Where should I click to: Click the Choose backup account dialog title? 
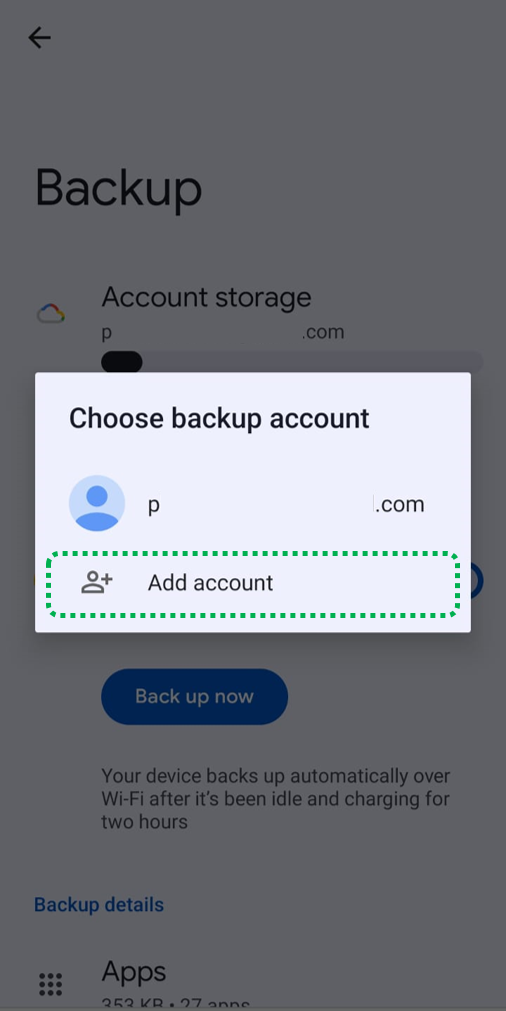pos(219,418)
